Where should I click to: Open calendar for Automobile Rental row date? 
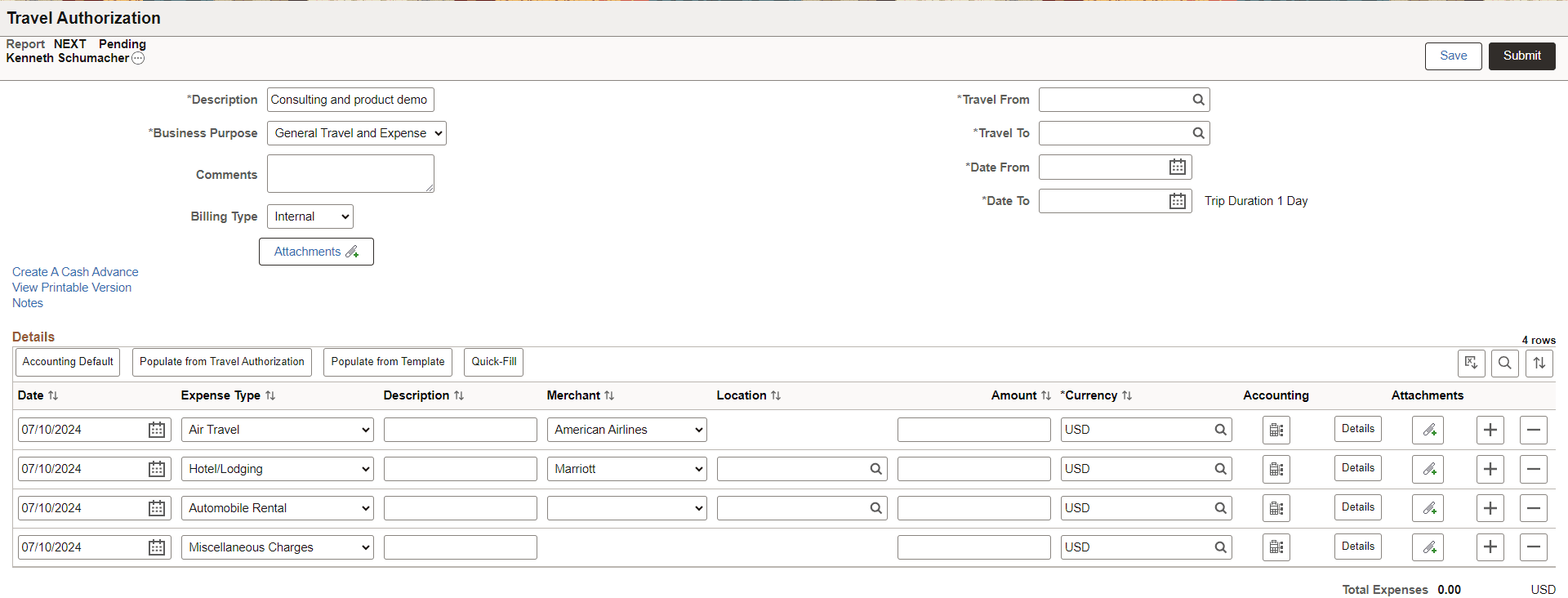(x=157, y=508)
